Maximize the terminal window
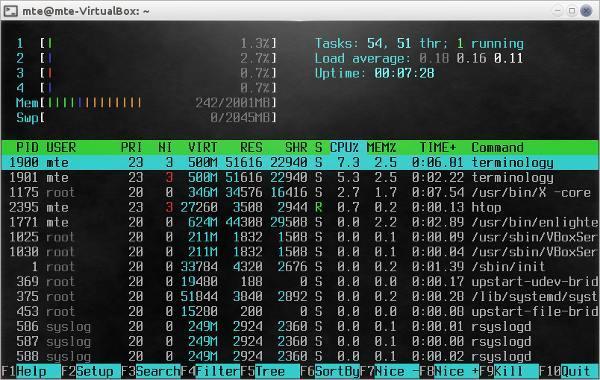The height and width of the screenshot is (380, 600). tap(572, 11)
